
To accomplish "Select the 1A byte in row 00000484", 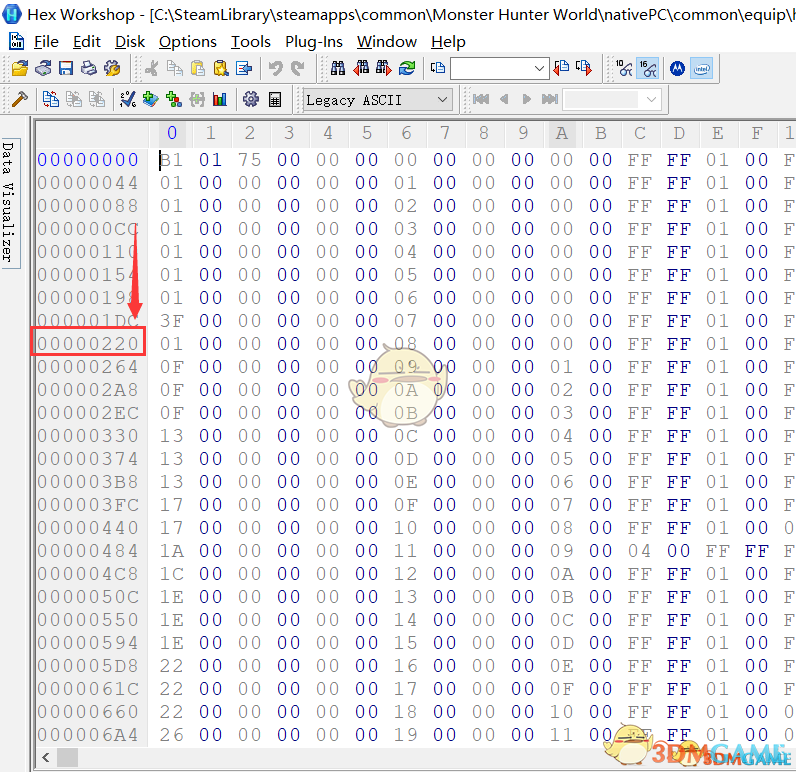I will click(172, 551).
